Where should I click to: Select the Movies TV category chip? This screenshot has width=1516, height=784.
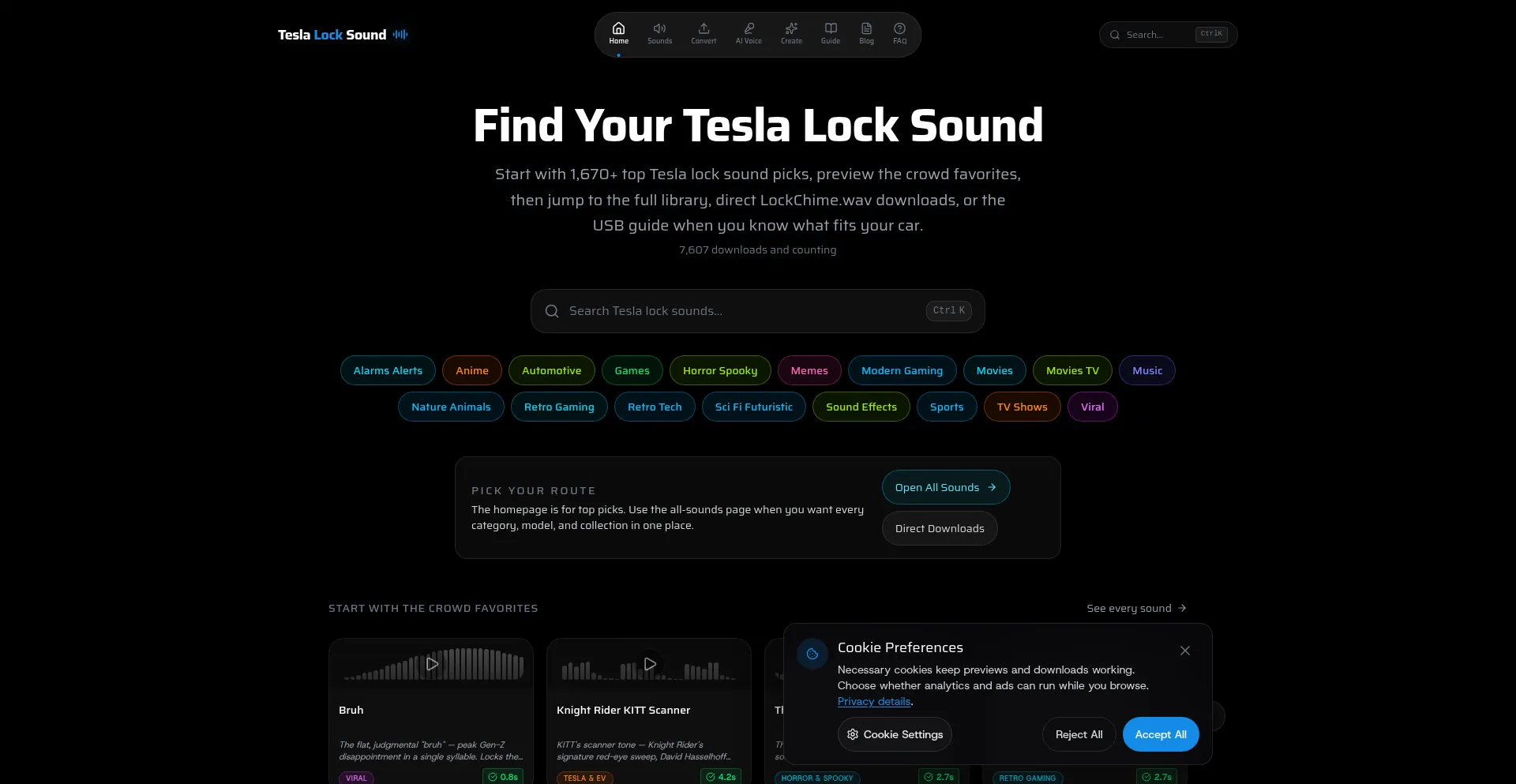coord(1072,370)
